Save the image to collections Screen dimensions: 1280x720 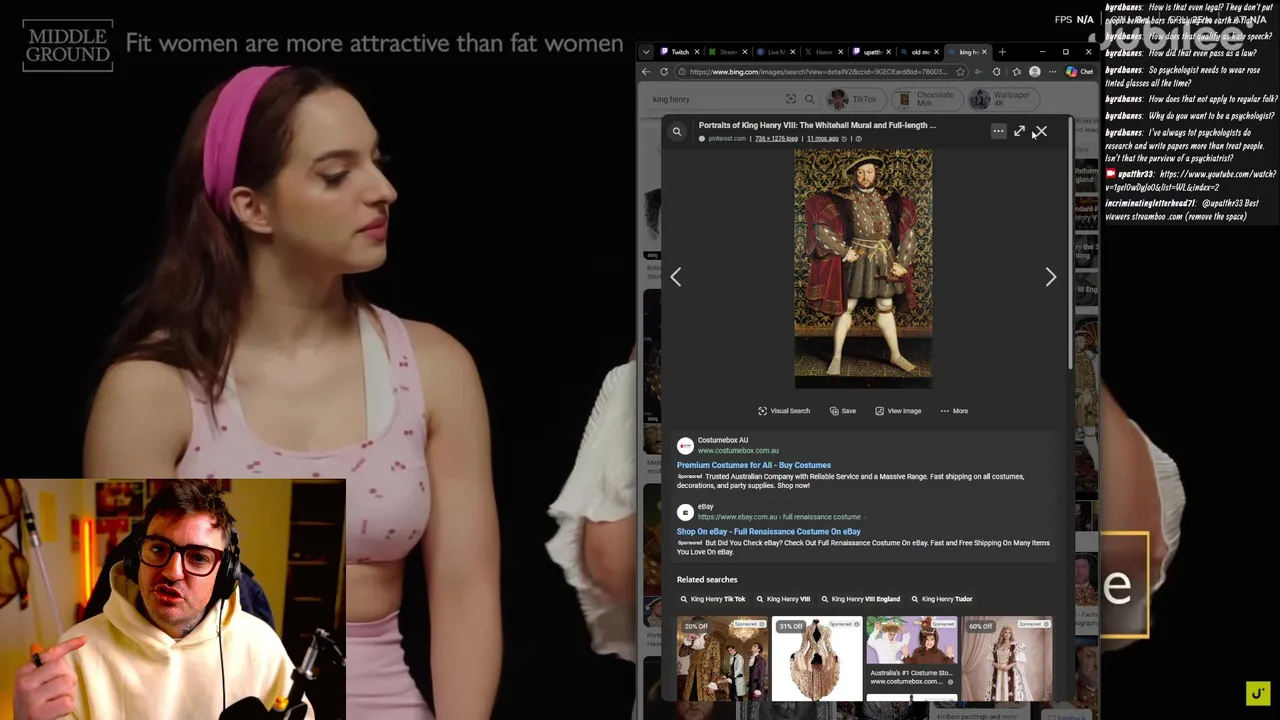843,411
